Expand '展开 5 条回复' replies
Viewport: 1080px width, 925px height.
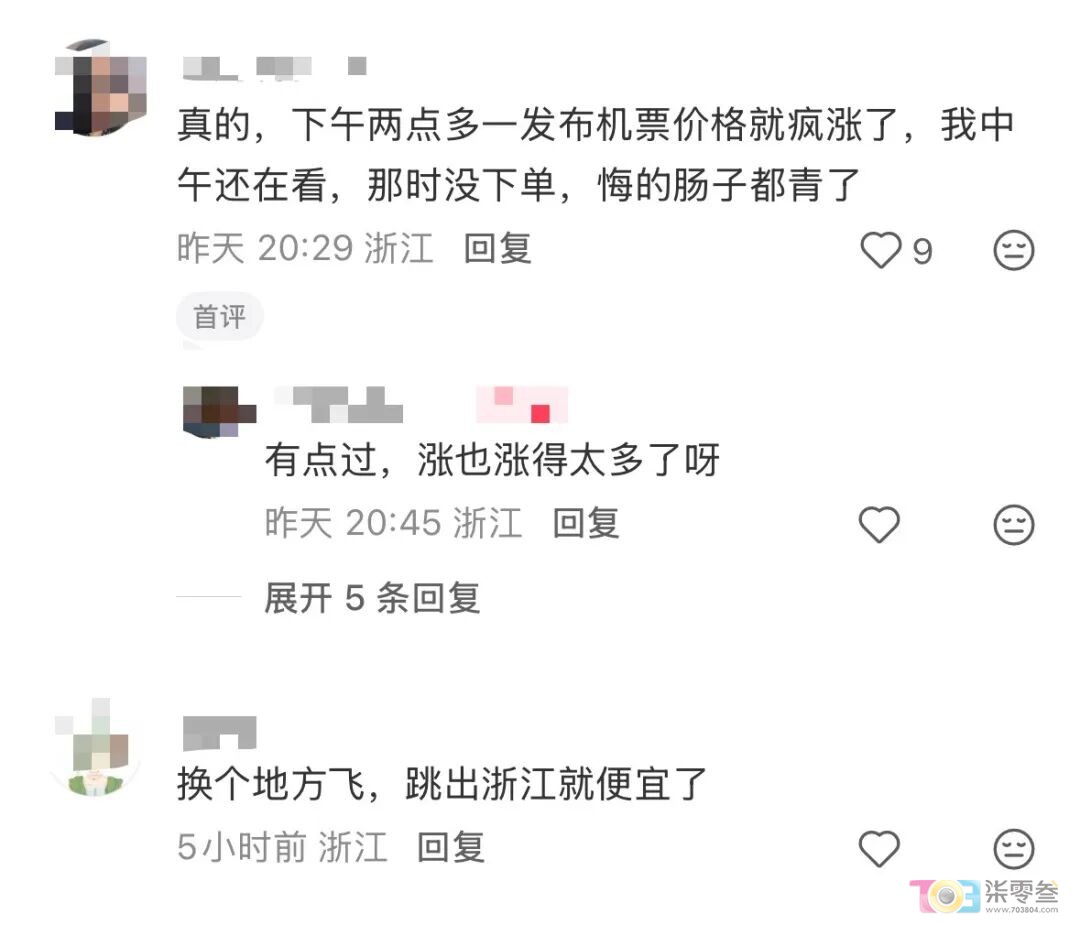(372, 597)
